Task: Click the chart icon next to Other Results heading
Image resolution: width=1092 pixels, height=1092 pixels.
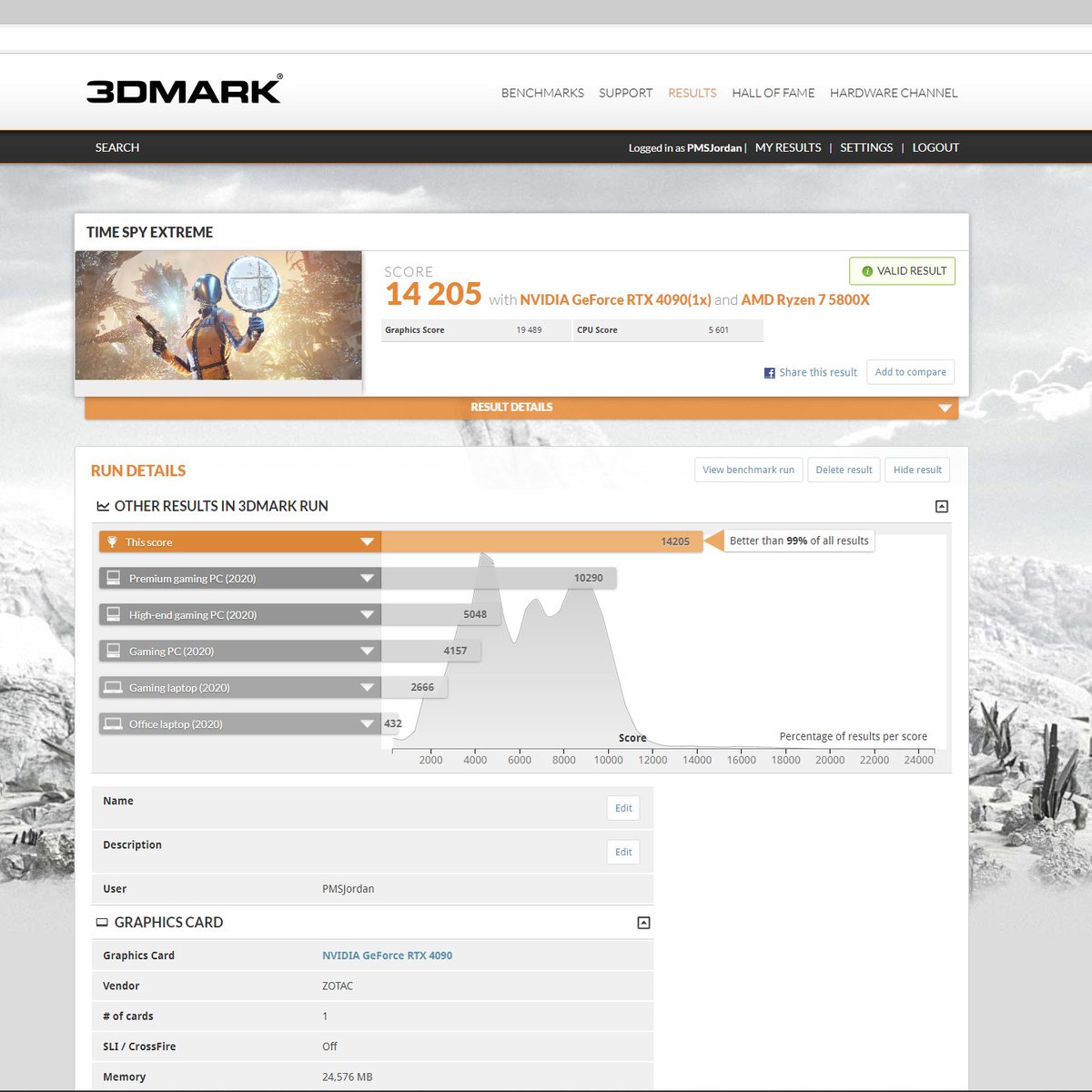Action: point(102,506)
